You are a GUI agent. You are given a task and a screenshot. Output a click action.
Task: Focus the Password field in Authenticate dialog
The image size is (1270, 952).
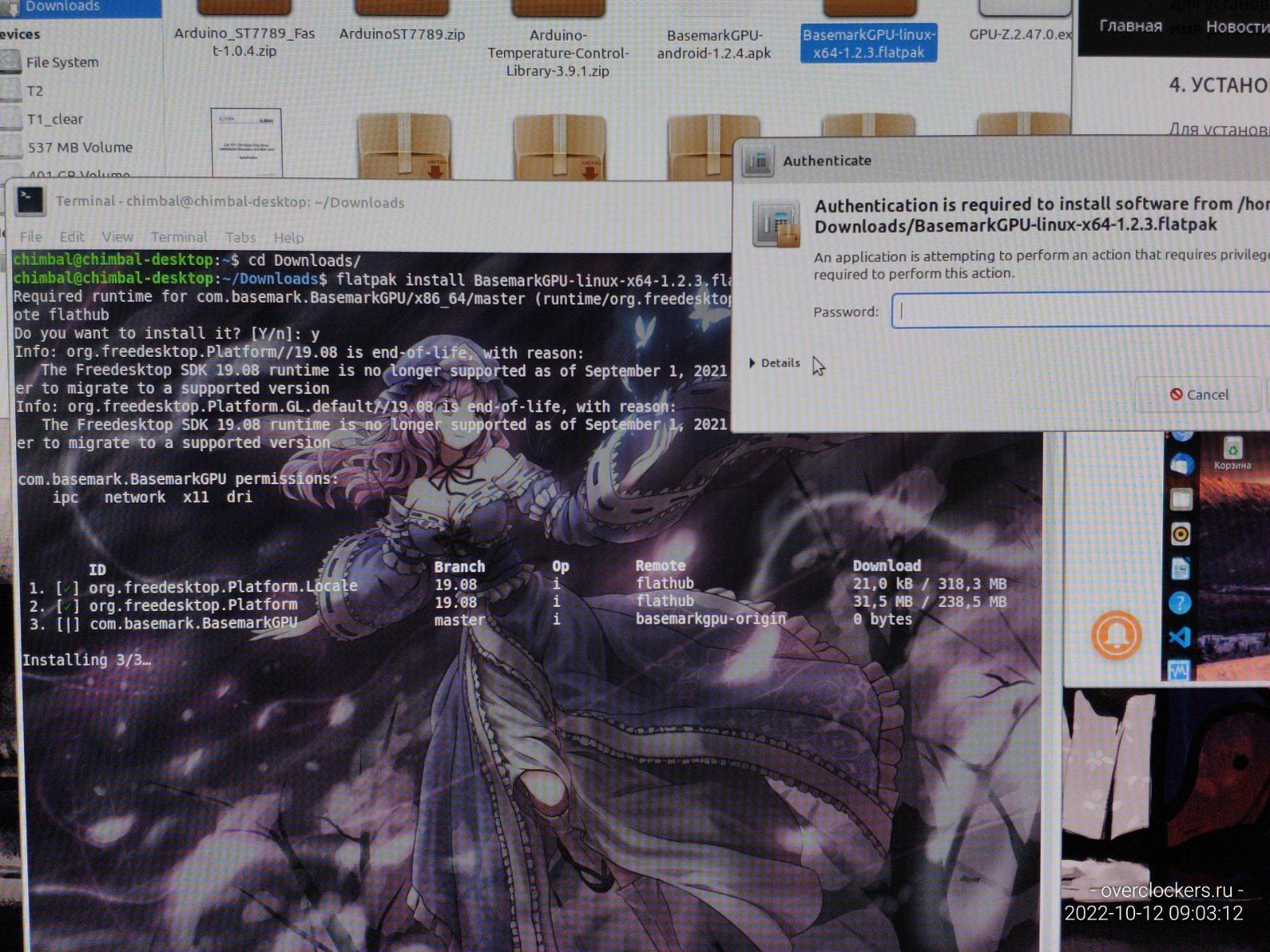click(1080, 310)
